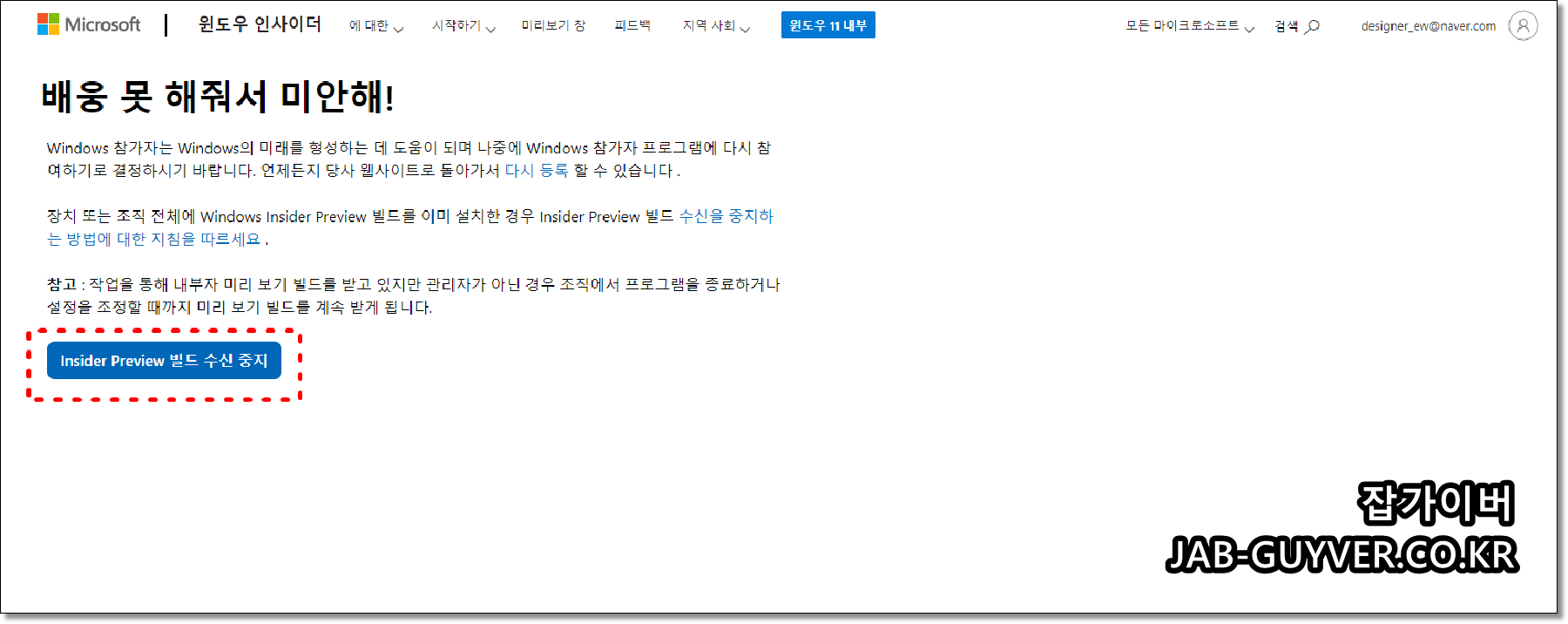Screen dimensions: 1568x624
Task: Expand the 모든 마이크로소프트 dropdown
Action: click(x=1190, y=26)
